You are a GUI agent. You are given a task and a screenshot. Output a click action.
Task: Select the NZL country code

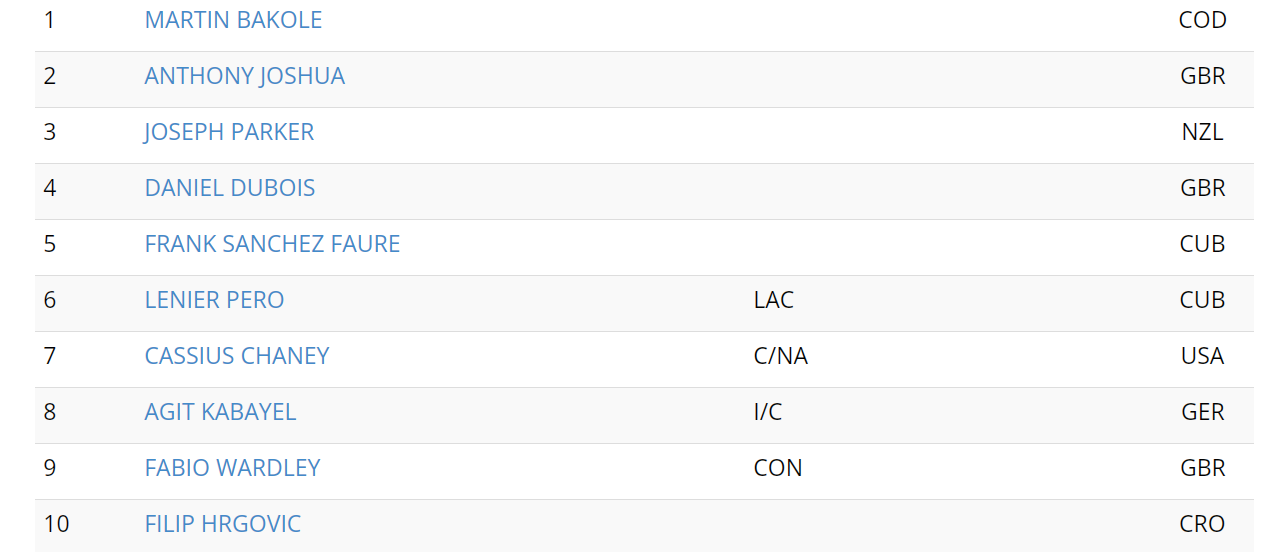(x=1203, y=132)
